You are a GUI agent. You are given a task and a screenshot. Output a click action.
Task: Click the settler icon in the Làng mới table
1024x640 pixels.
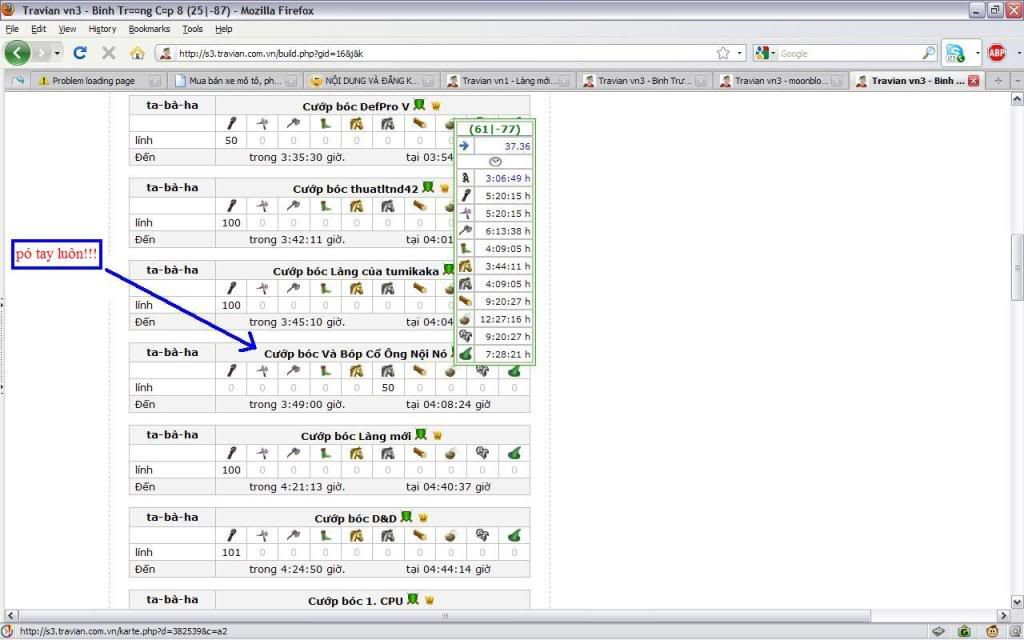[x=514, y=453]
